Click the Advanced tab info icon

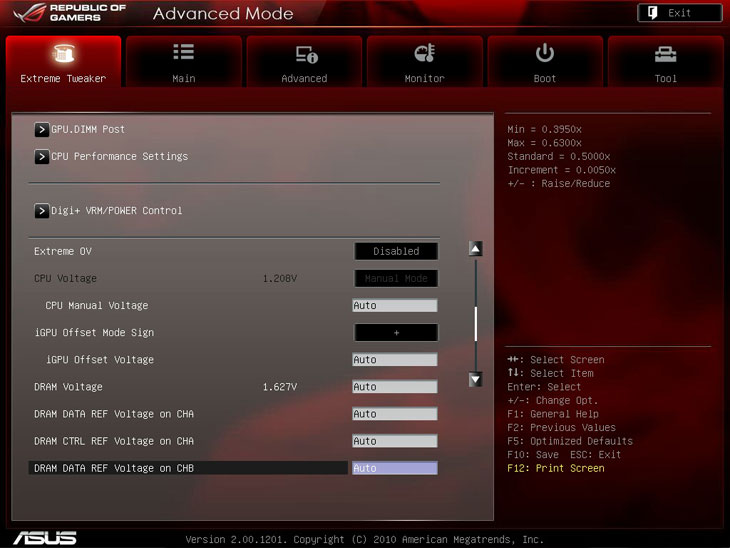(305, 54)
